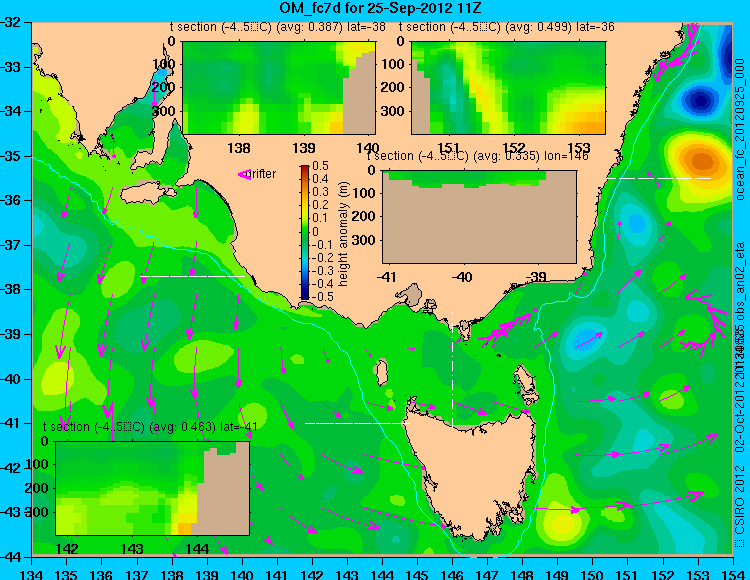
Task: Click longitude label 141 on the bottom axis
Action: (277, 574)
